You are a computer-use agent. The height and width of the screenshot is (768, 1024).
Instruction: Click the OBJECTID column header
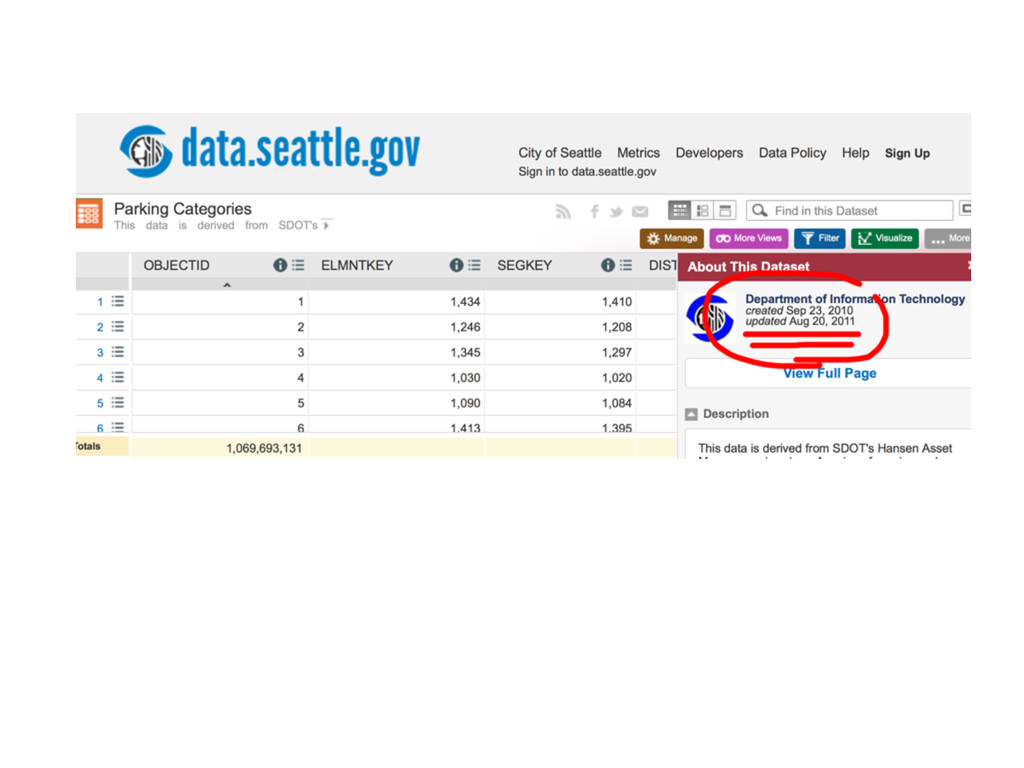(x=176, y=265)
